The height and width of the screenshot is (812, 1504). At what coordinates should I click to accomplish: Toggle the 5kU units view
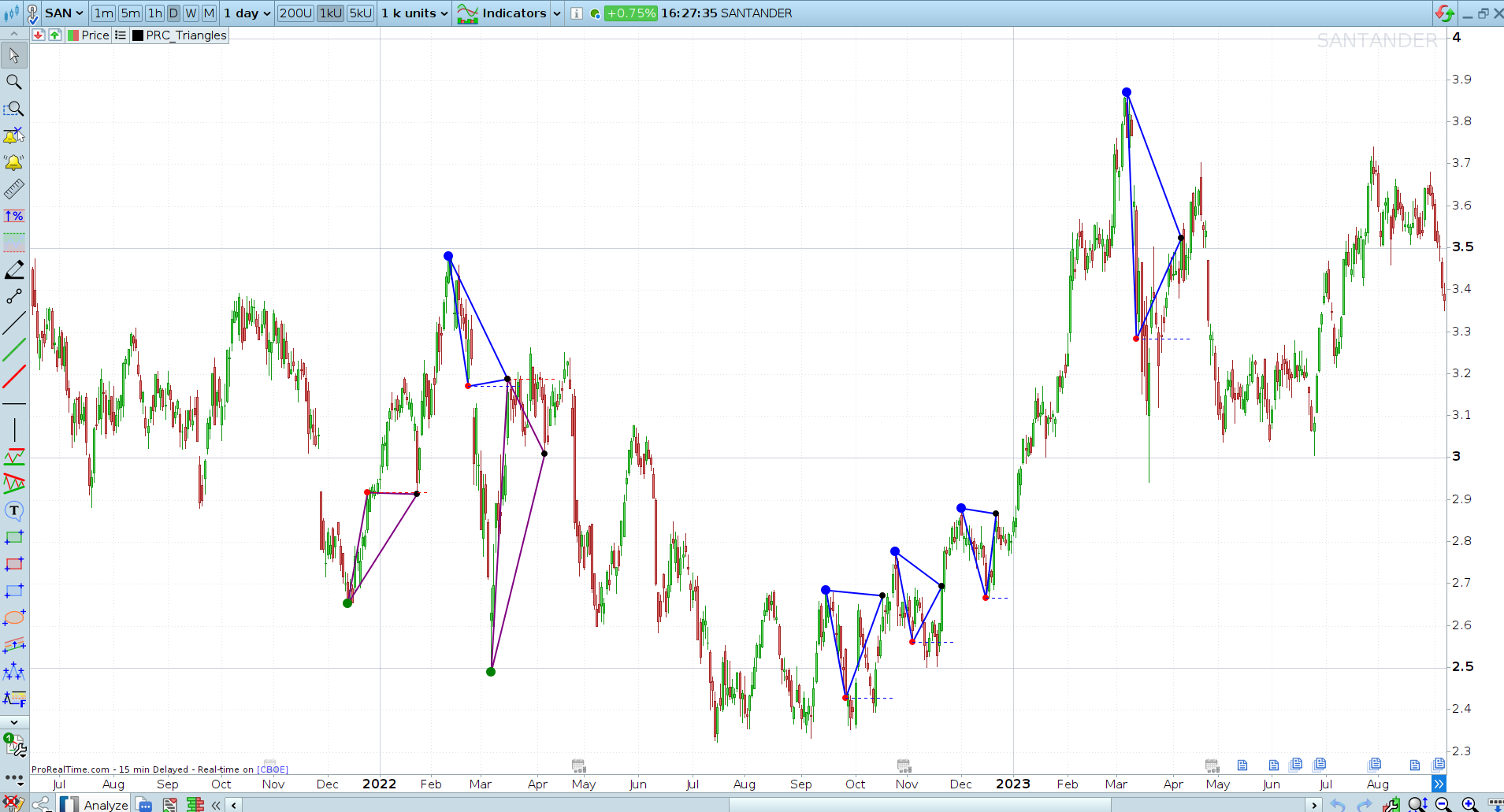(361, 13)
